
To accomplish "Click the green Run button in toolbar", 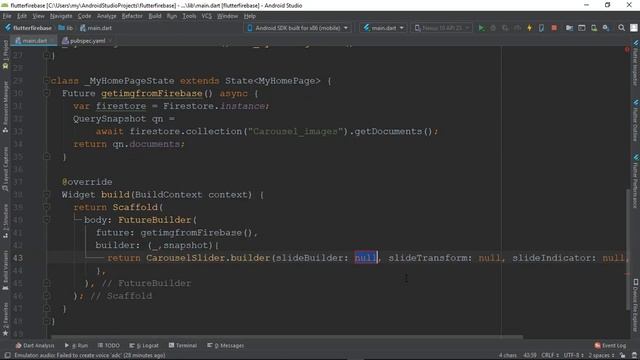I will click(x=481, y=28).
